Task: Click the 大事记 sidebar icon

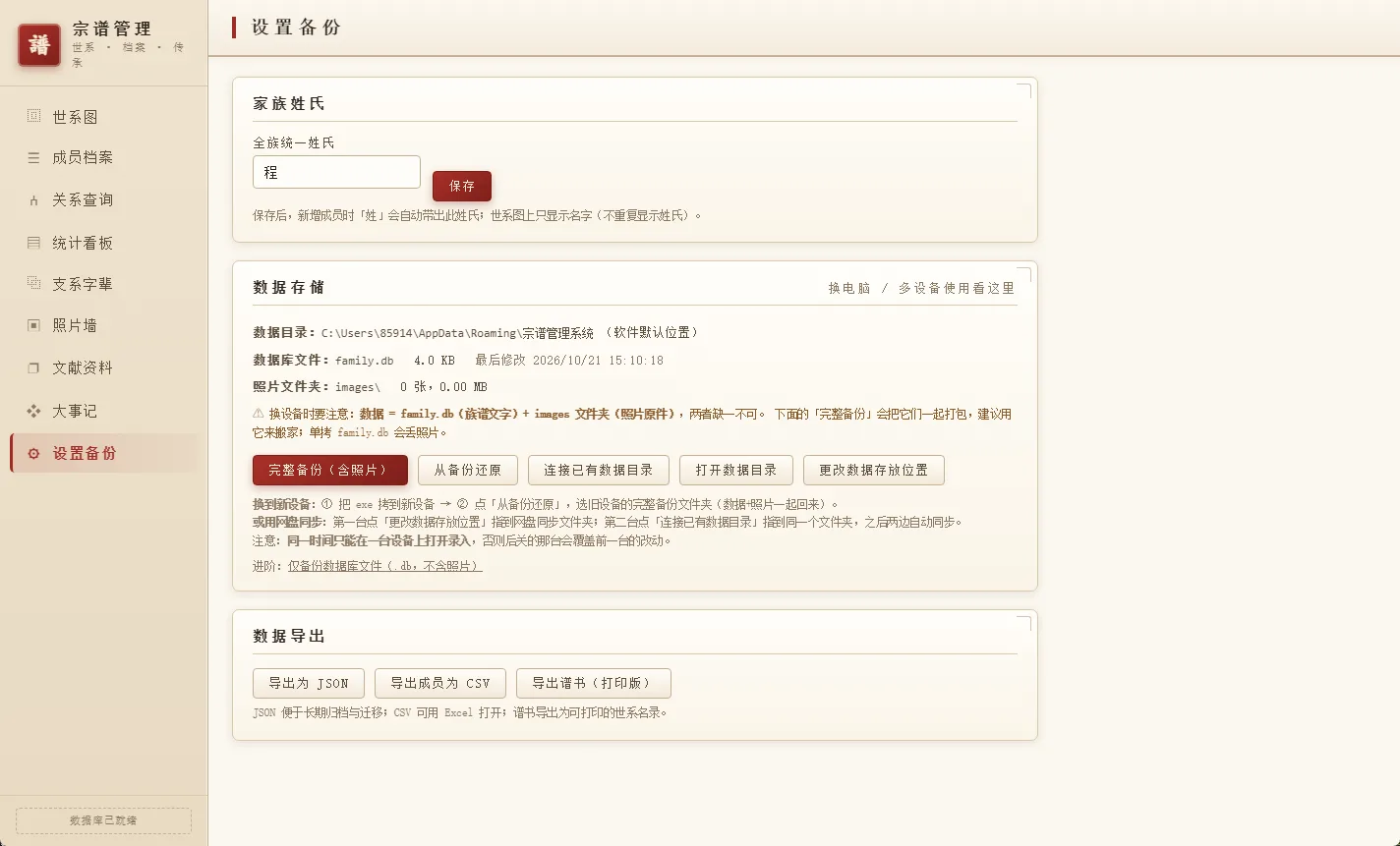Action: 34,411
